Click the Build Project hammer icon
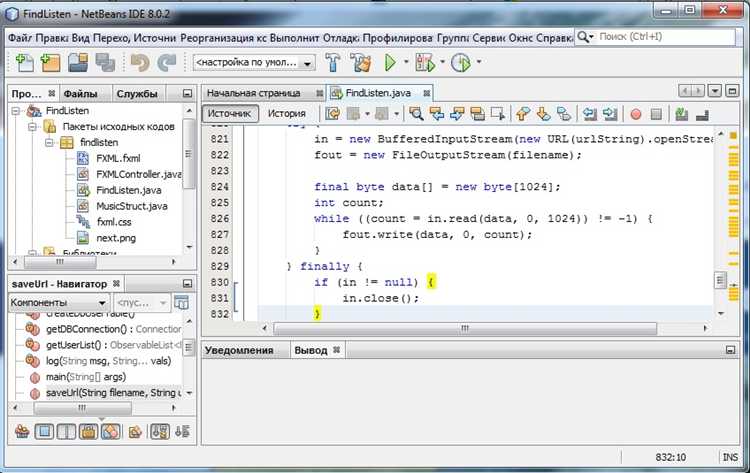750x473 pixels. pos(334,62)
